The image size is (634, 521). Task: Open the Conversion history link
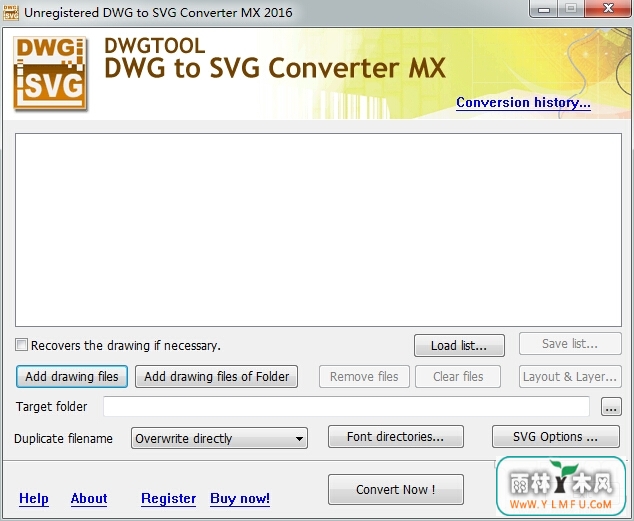point(523,103)
